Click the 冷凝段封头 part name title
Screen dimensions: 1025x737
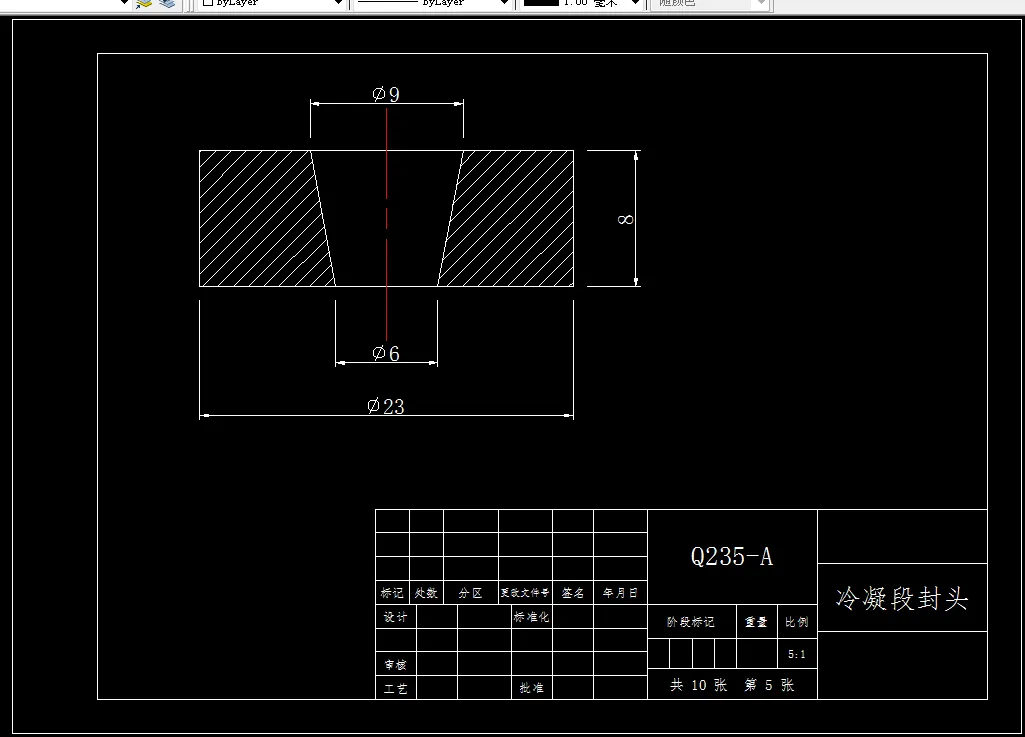901,598
